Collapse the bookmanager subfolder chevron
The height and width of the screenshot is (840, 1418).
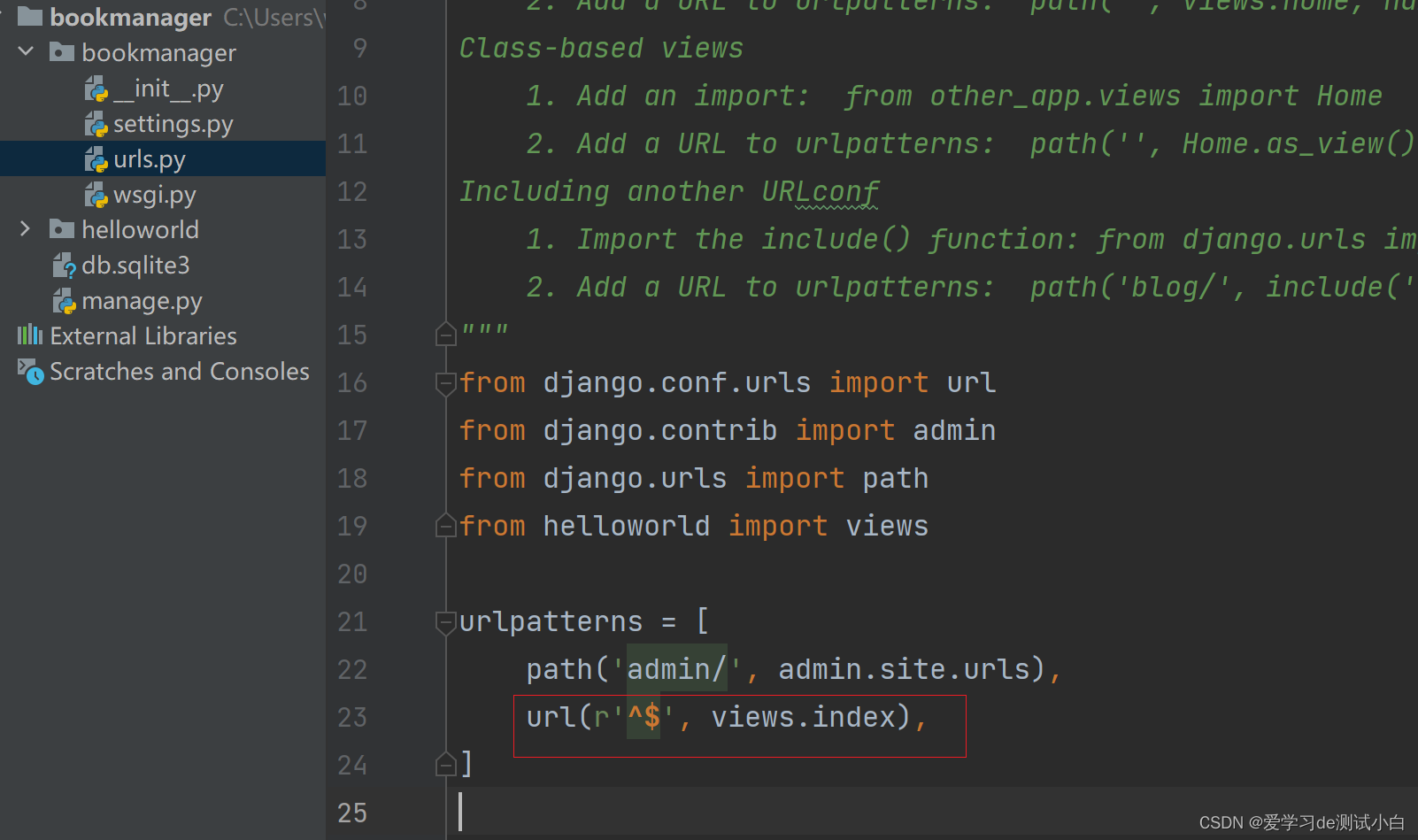(26, 52)
